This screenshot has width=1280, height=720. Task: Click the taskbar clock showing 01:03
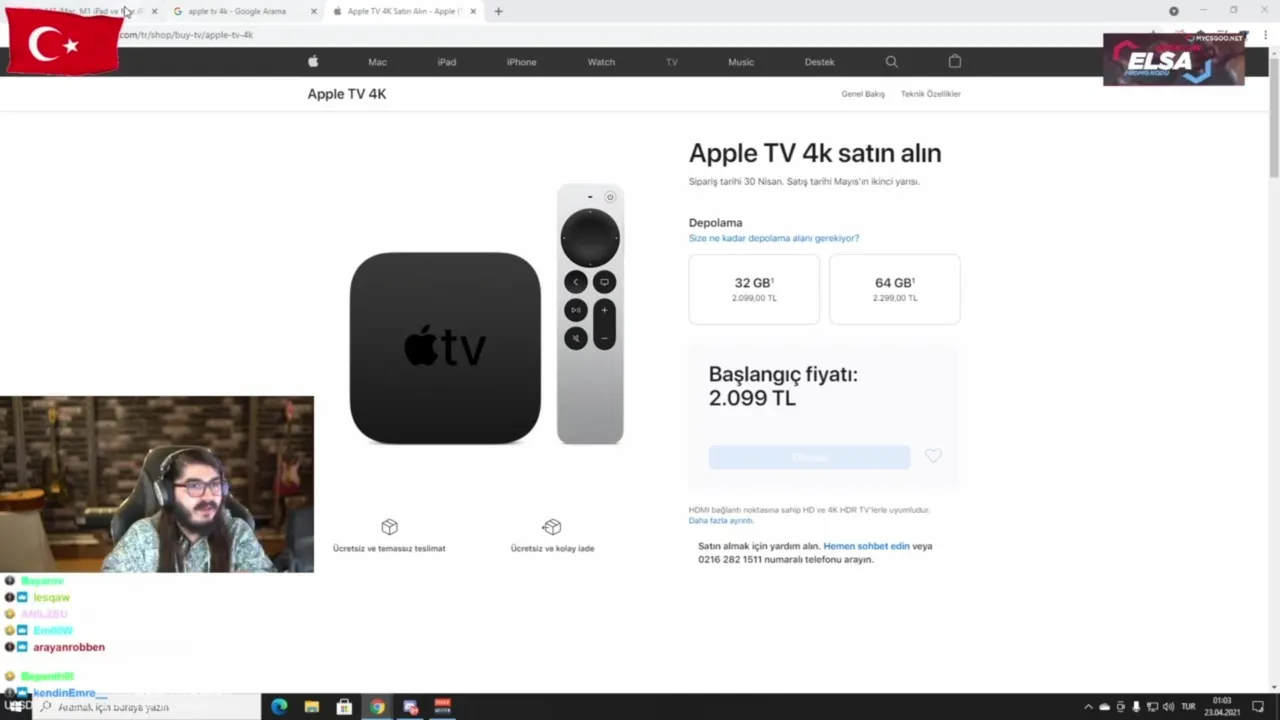coord(1222,707)
